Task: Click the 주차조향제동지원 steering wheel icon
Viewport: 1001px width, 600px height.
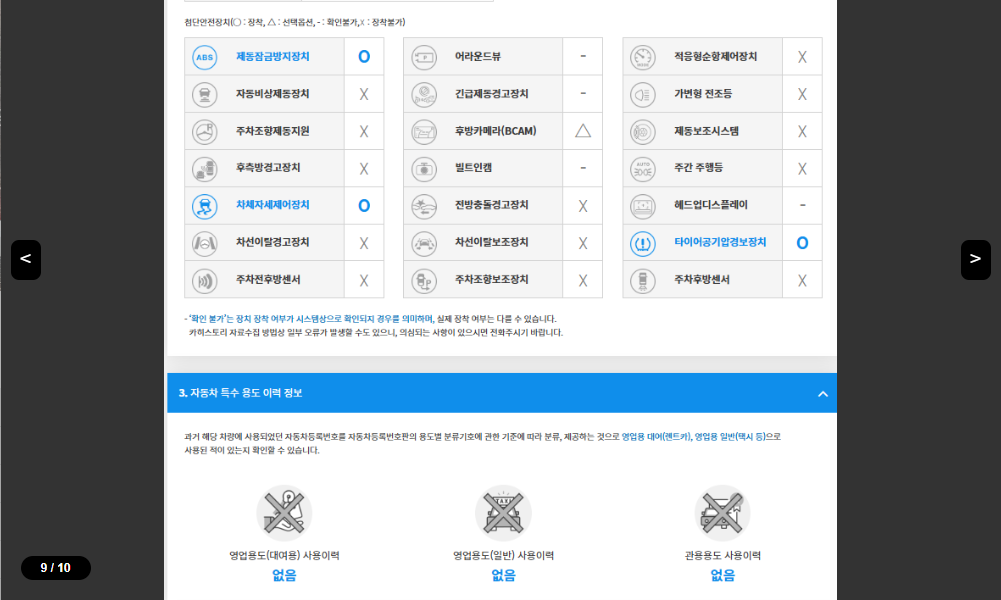Action: tap(205, 131)
